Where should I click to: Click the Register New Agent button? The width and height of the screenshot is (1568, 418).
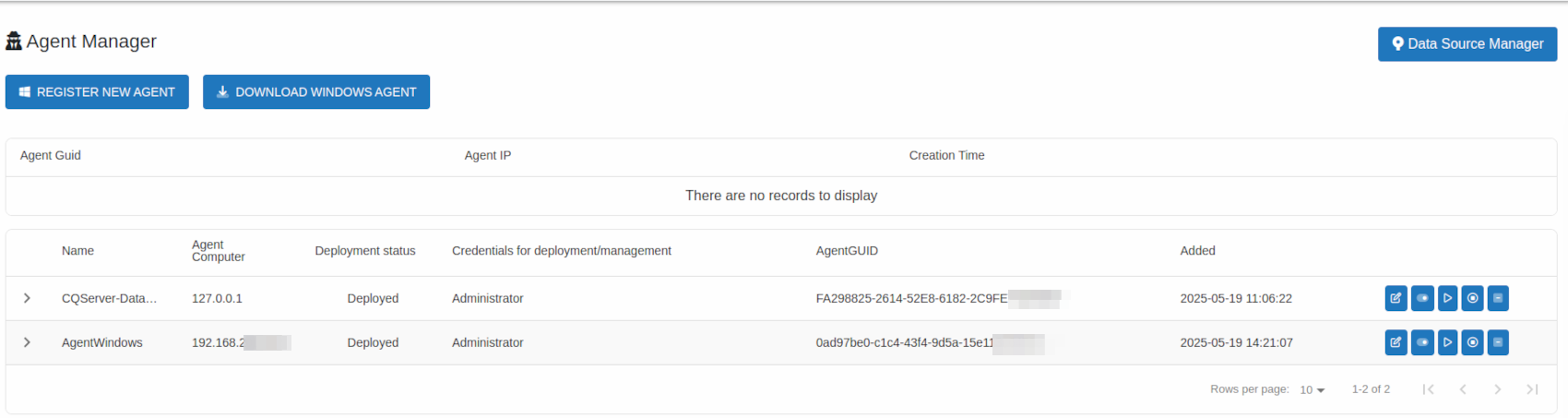(97, 92)
